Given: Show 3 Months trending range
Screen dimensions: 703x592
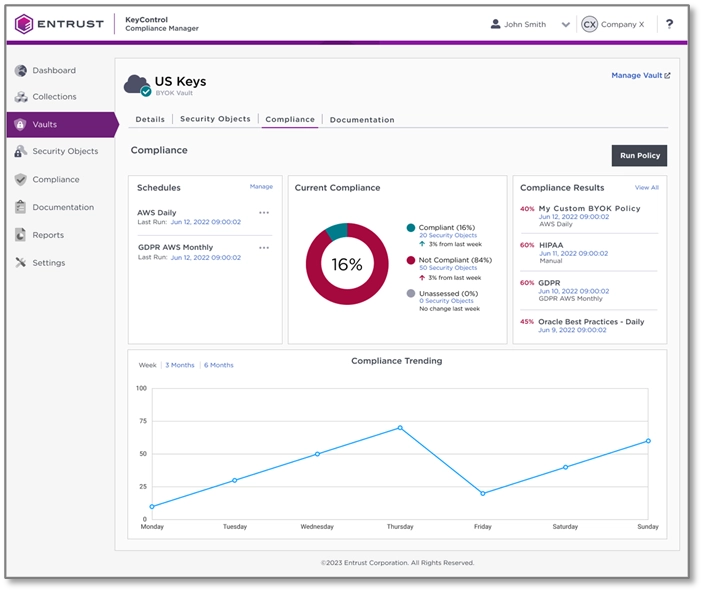Looking at the screenshot, I should coord(180,365).
